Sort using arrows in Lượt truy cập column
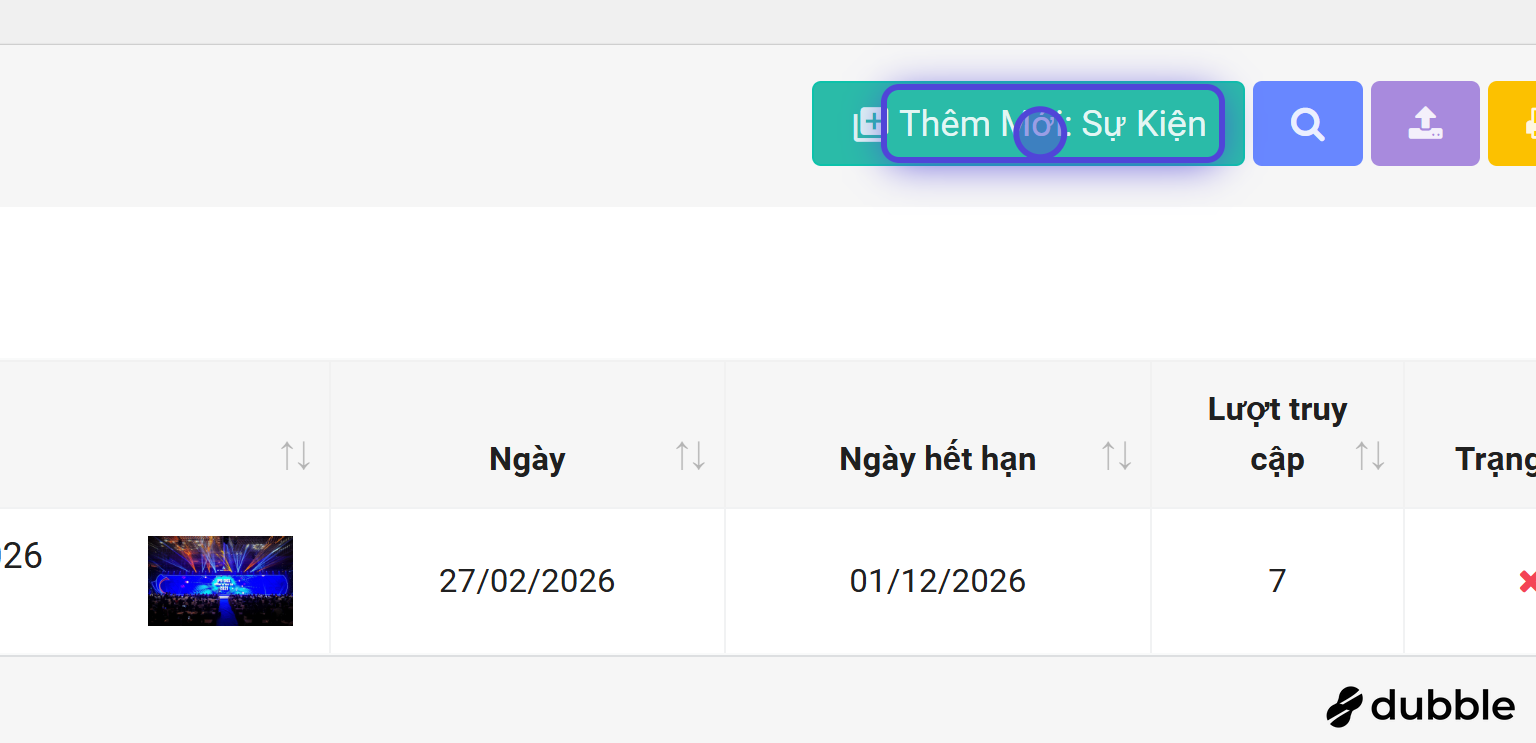Image resolution: width=1536 pixels, height=743 pixels. pos(1370,456)
